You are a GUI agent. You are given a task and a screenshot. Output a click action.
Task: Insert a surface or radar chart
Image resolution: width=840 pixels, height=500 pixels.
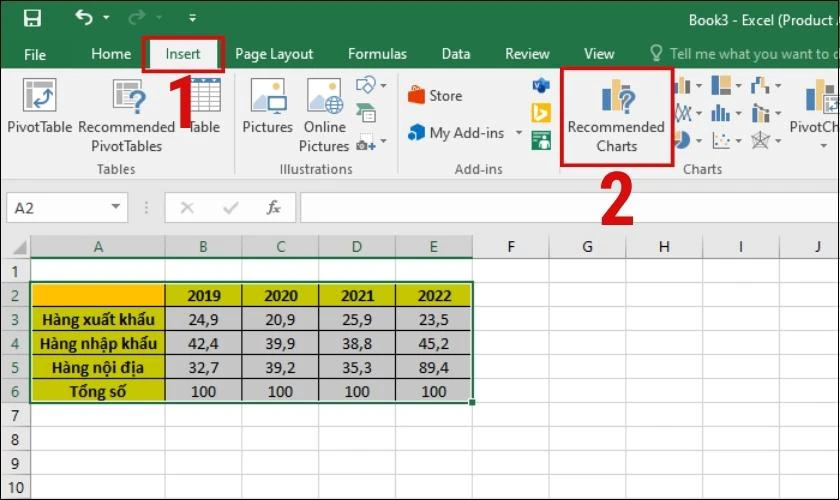(760, 141)
